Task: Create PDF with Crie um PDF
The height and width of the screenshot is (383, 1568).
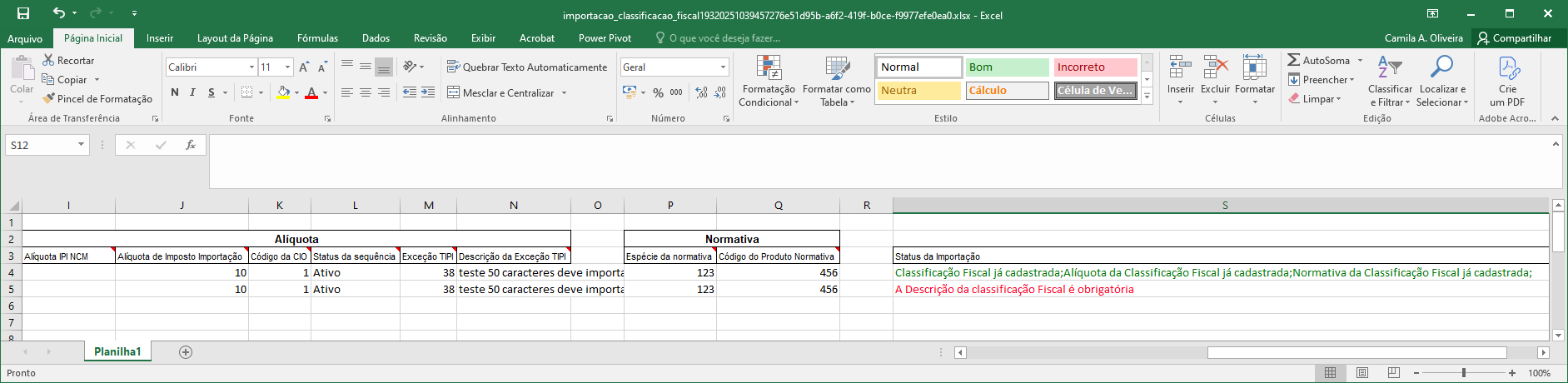Action: pyautogui.click(x=1507, y=81)
